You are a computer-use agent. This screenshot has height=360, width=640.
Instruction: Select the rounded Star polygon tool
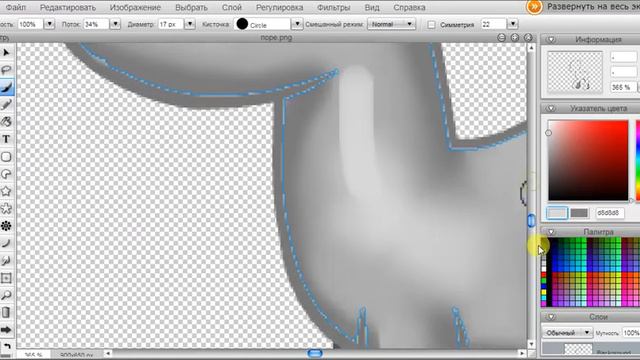click(x=6, y=209)
